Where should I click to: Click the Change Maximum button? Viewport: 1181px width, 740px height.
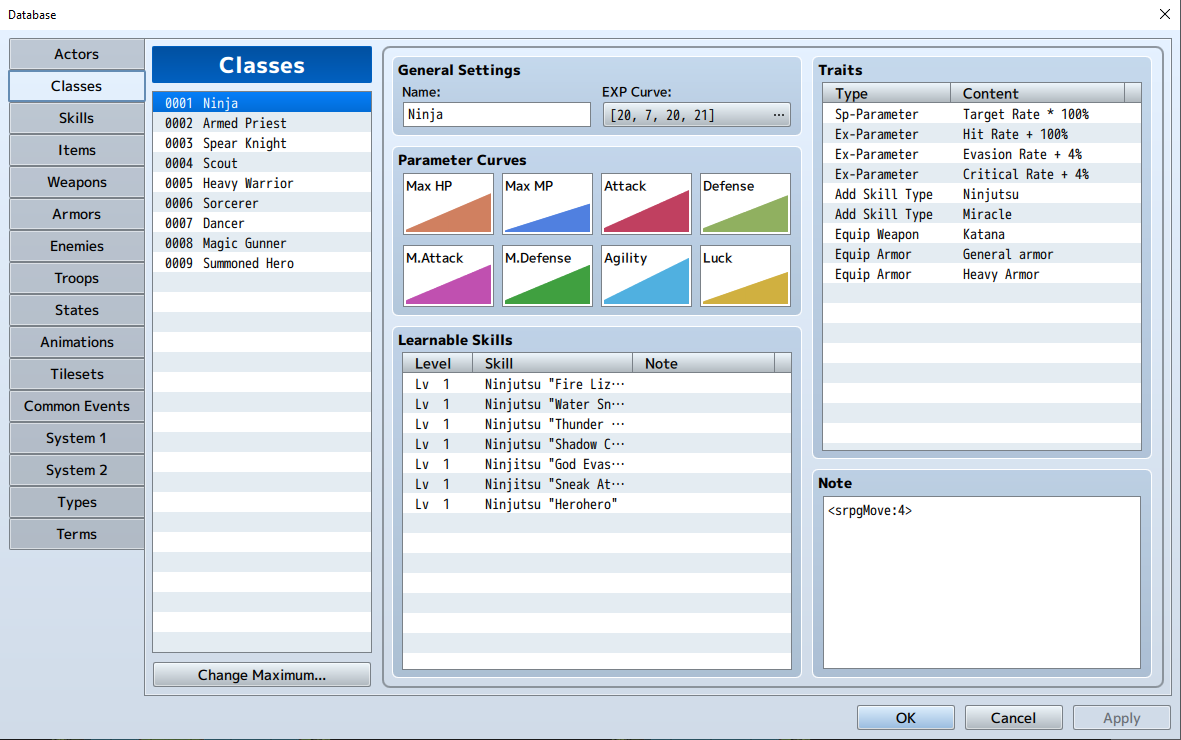[262, 674]
